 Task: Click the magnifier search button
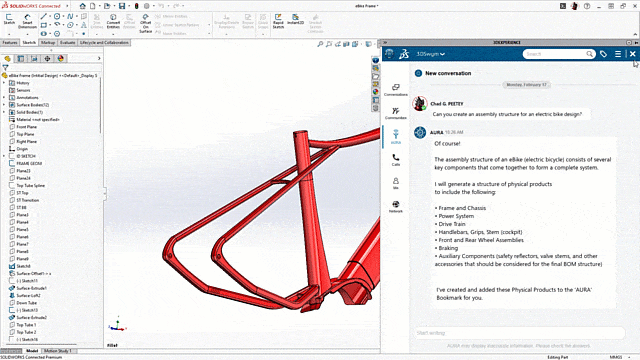pyautogui.click(x=589, y=54)
